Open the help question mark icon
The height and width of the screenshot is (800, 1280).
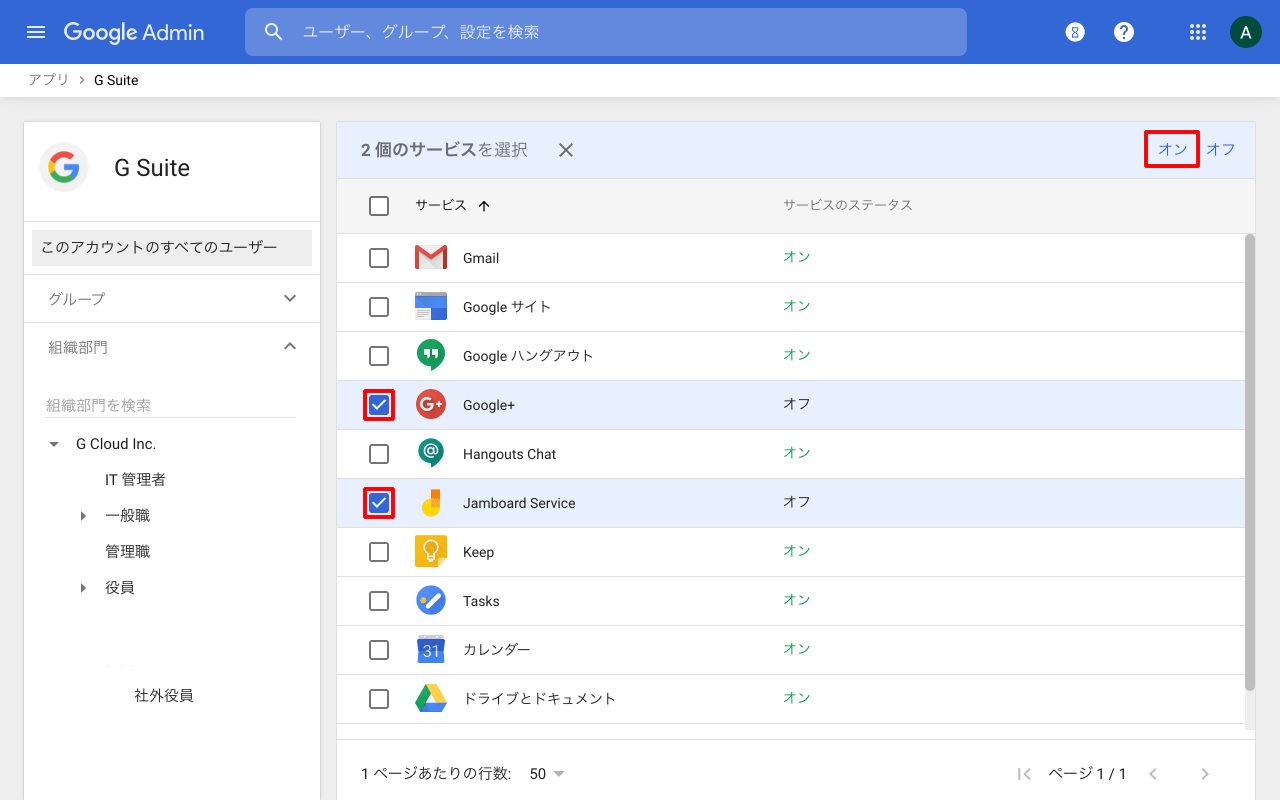pos(1124,32)
